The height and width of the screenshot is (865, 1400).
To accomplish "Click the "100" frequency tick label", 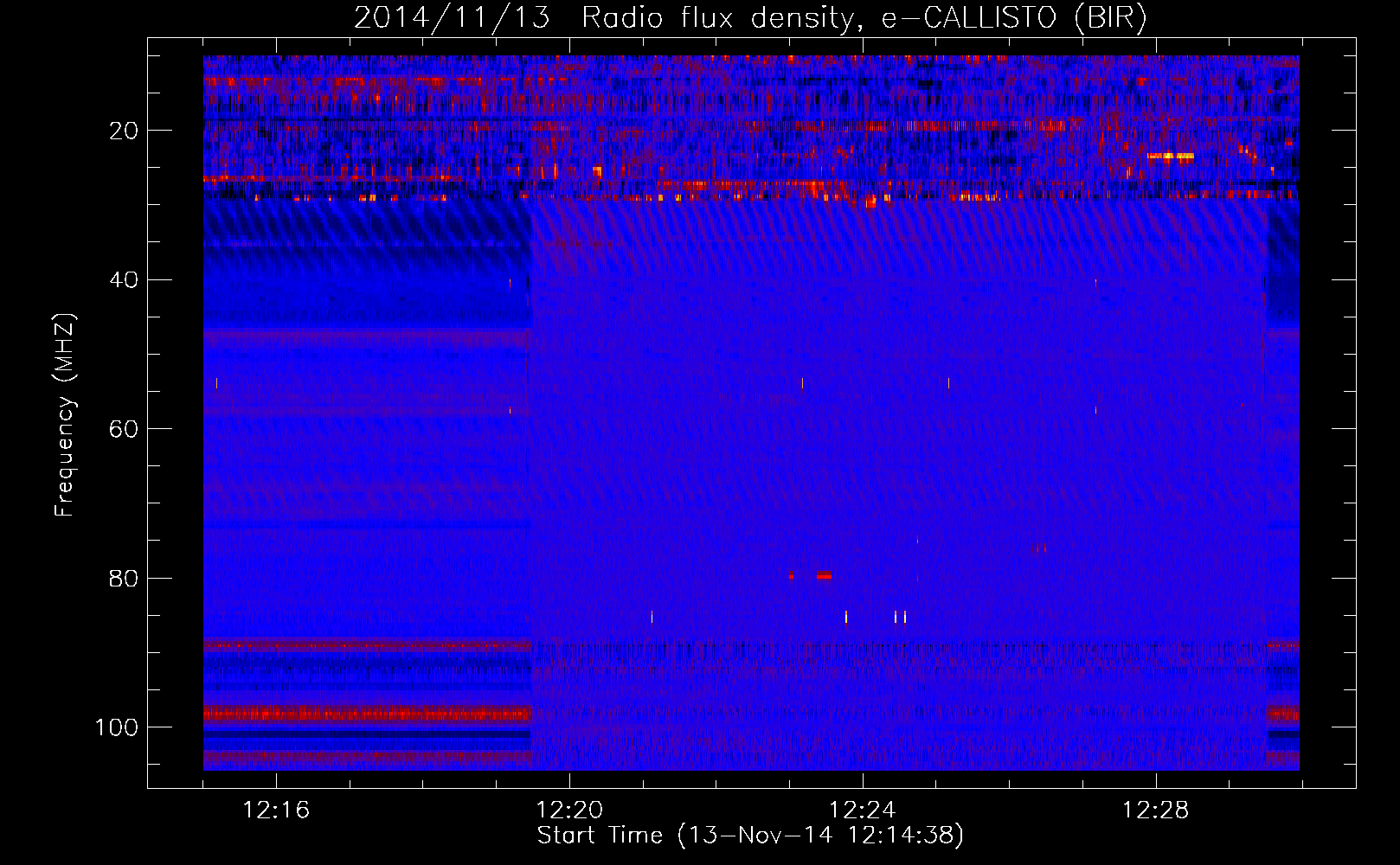I will click(x=117, y=727).
